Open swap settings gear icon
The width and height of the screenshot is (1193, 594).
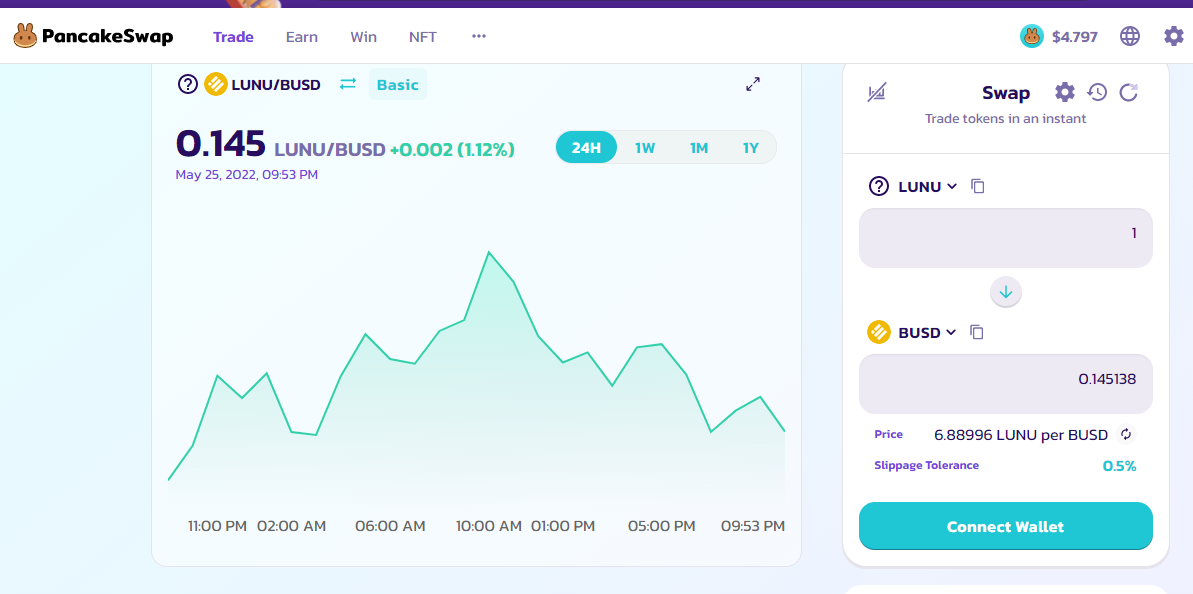(x=1064, y=93)
